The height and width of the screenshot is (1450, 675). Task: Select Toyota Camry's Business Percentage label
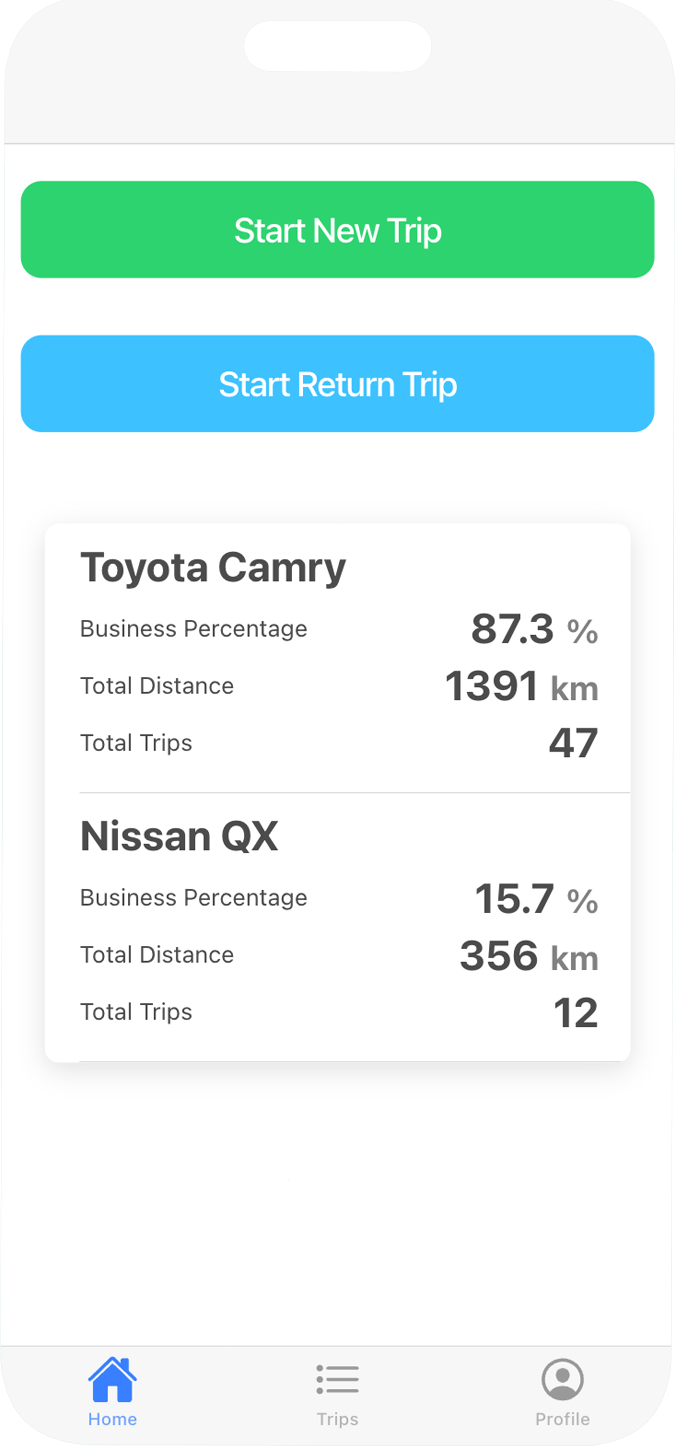coord(194,629)
